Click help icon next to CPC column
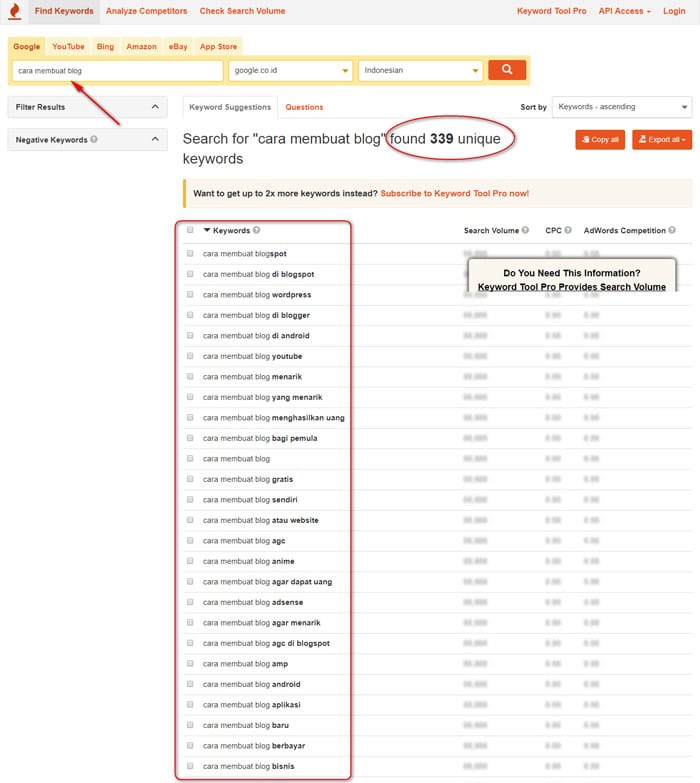 click(x=568, y=230)
